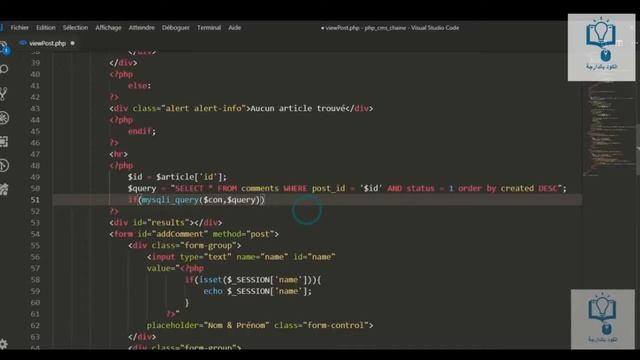Click "order by created DESC" in the query

pos(507,189)
